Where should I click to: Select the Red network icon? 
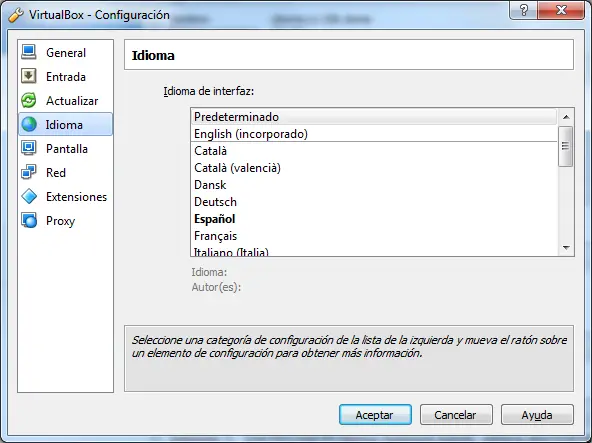tap(29, 172)
